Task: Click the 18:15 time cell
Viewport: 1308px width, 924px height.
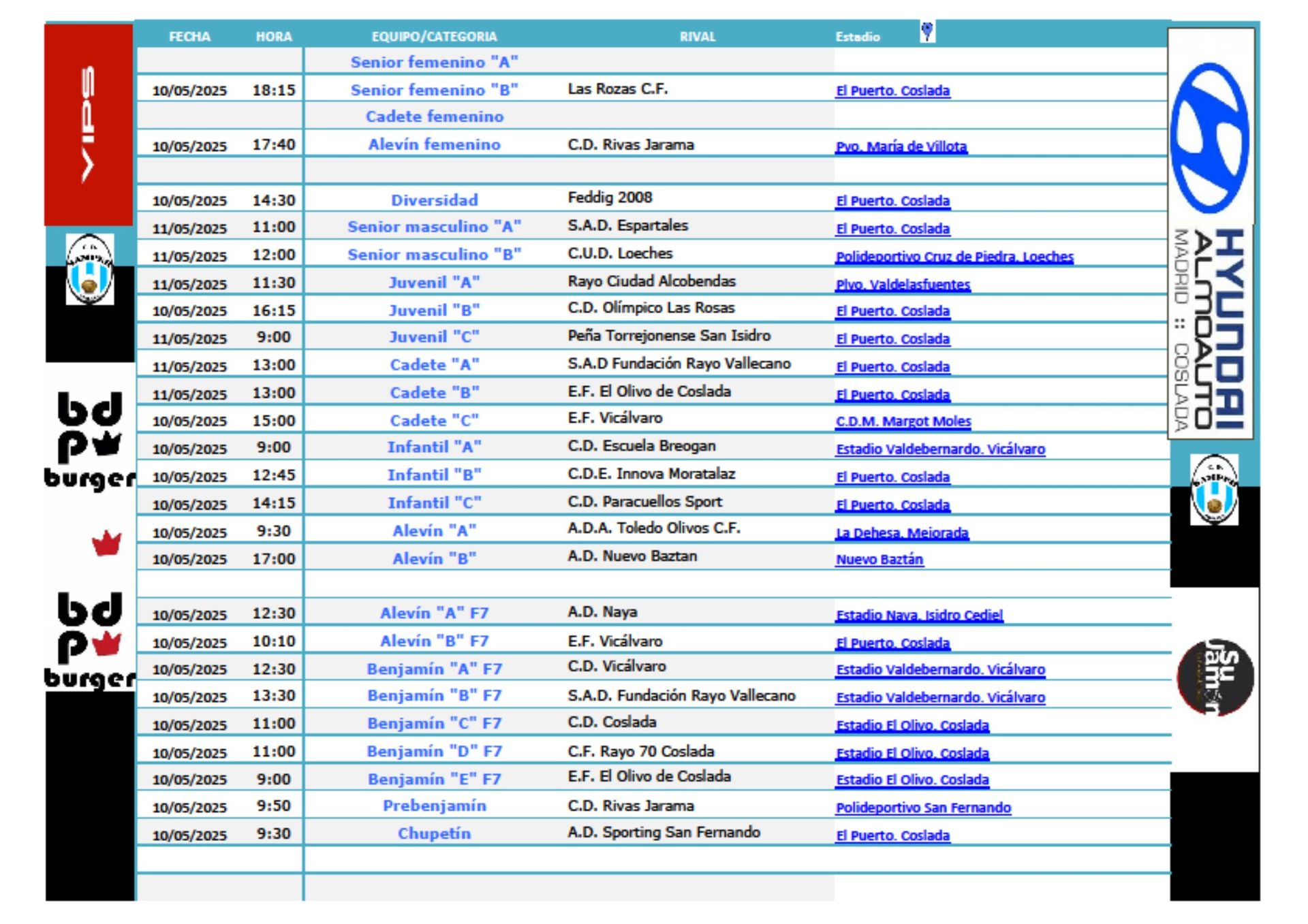Action: pos(274,91)
